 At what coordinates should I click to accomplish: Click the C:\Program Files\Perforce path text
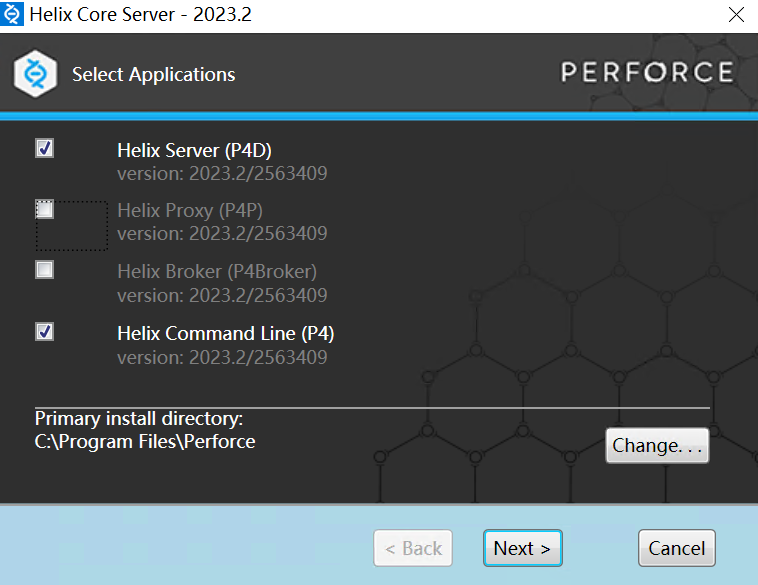click(145, 441)
